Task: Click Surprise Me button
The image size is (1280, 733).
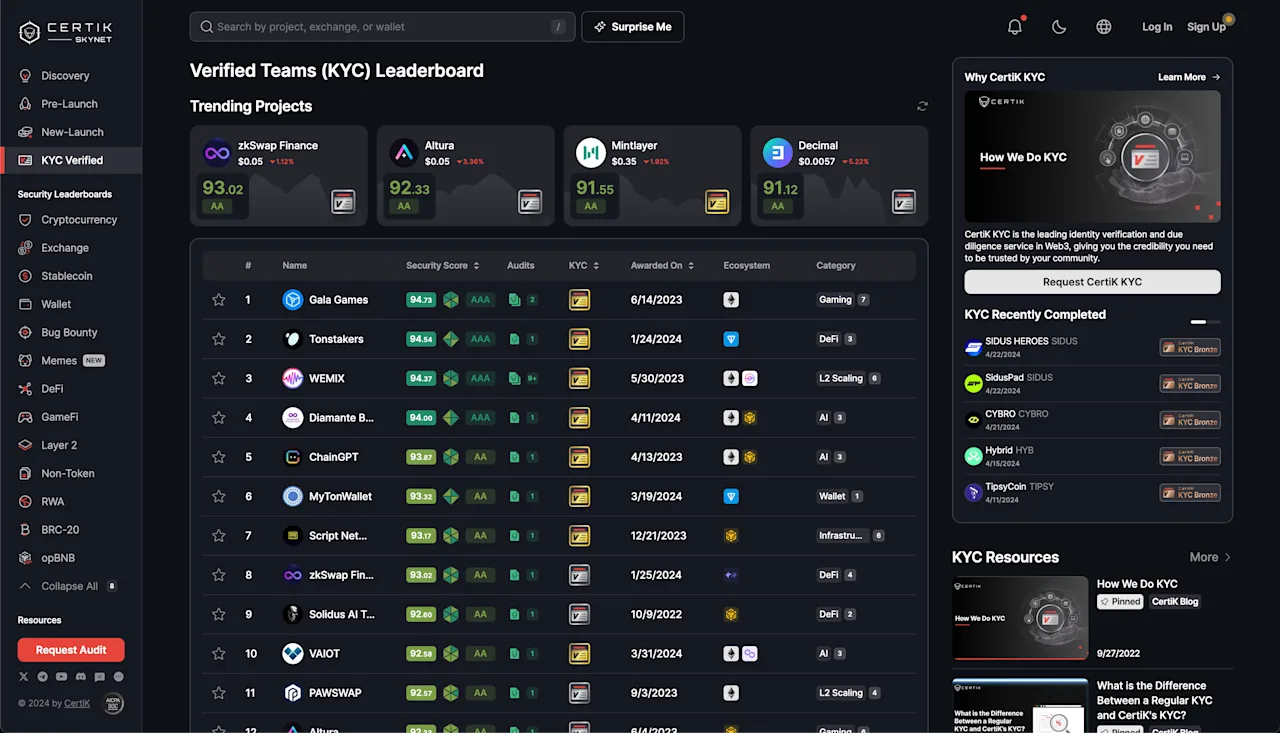Action: point(632,27)
